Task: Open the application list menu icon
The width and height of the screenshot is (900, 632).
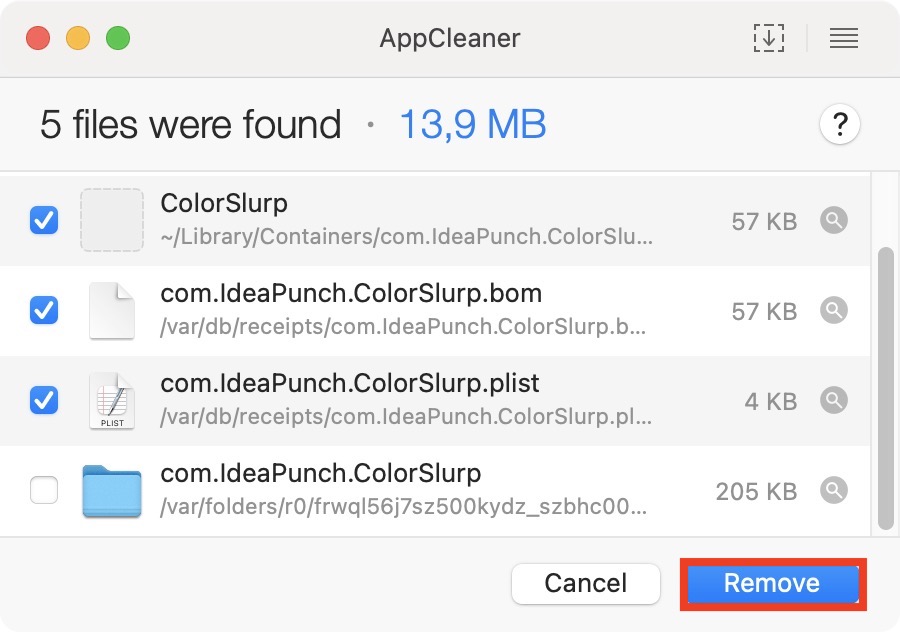Action: [x=844, y=38]
